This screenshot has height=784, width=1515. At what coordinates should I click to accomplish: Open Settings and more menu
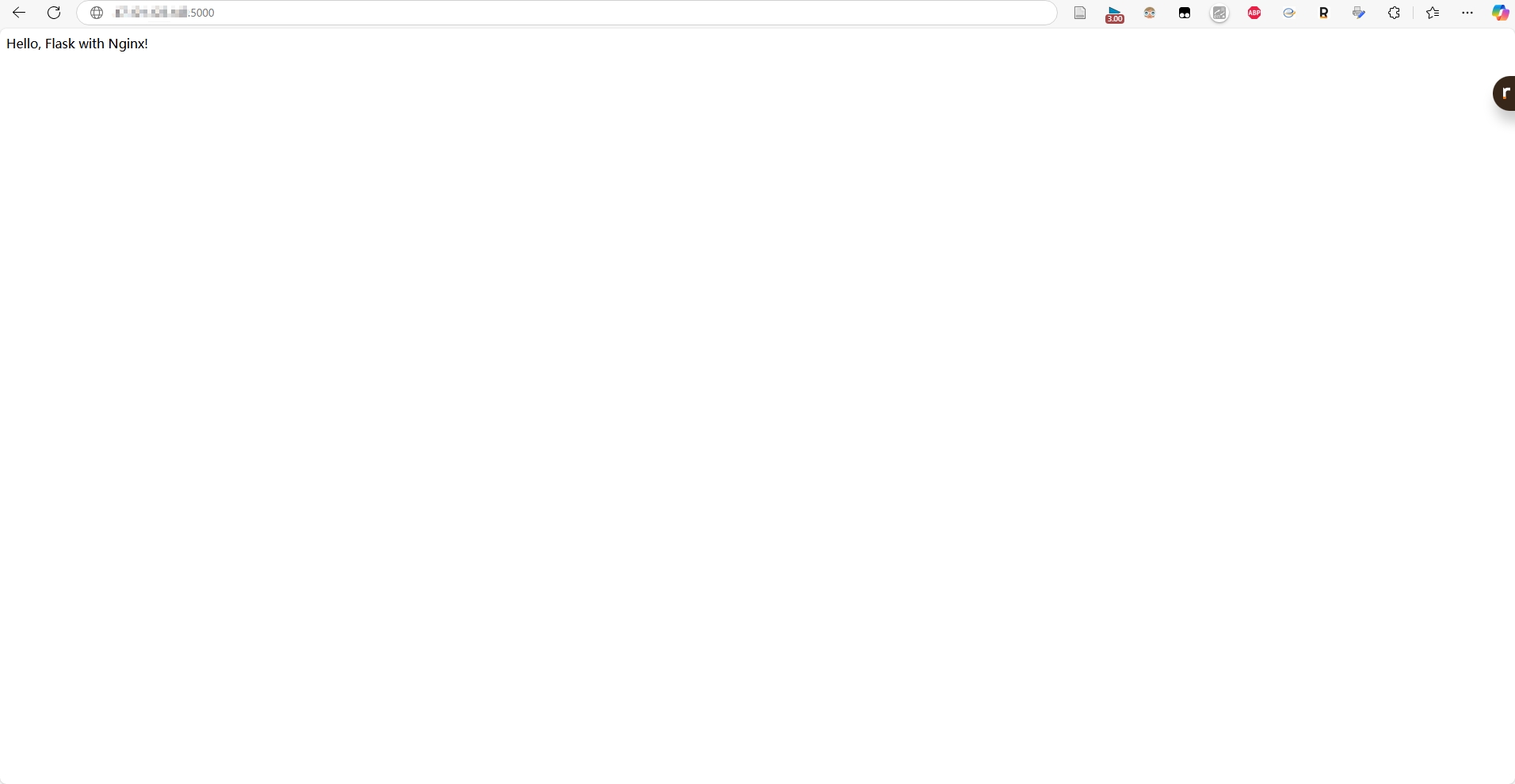1467,13
